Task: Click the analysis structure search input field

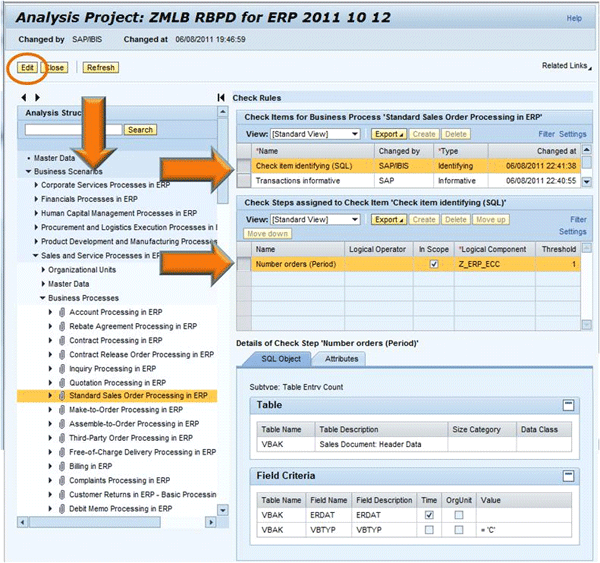Action: tap(74, 130)
